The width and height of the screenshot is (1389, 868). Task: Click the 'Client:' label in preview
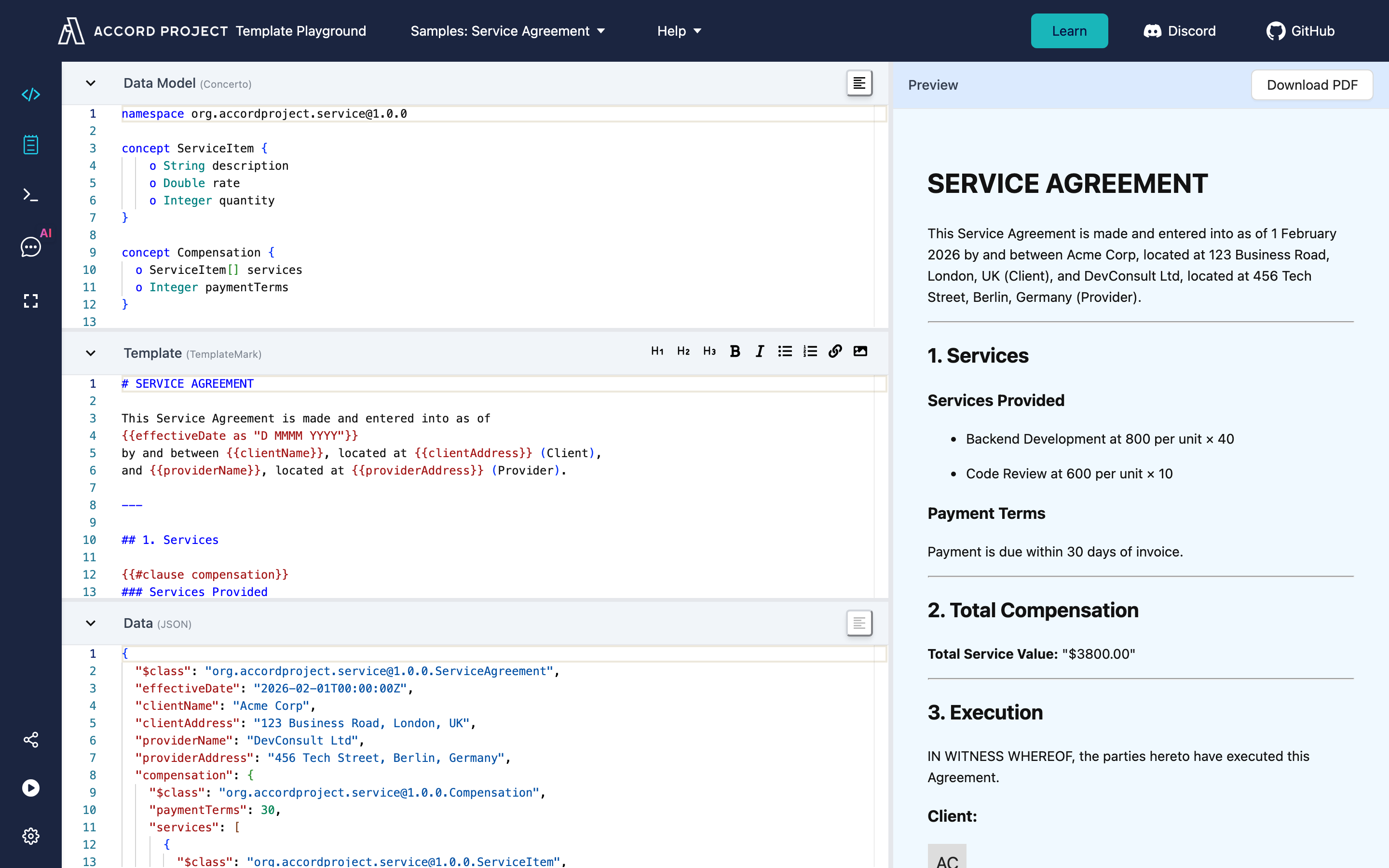pos(952,816)
